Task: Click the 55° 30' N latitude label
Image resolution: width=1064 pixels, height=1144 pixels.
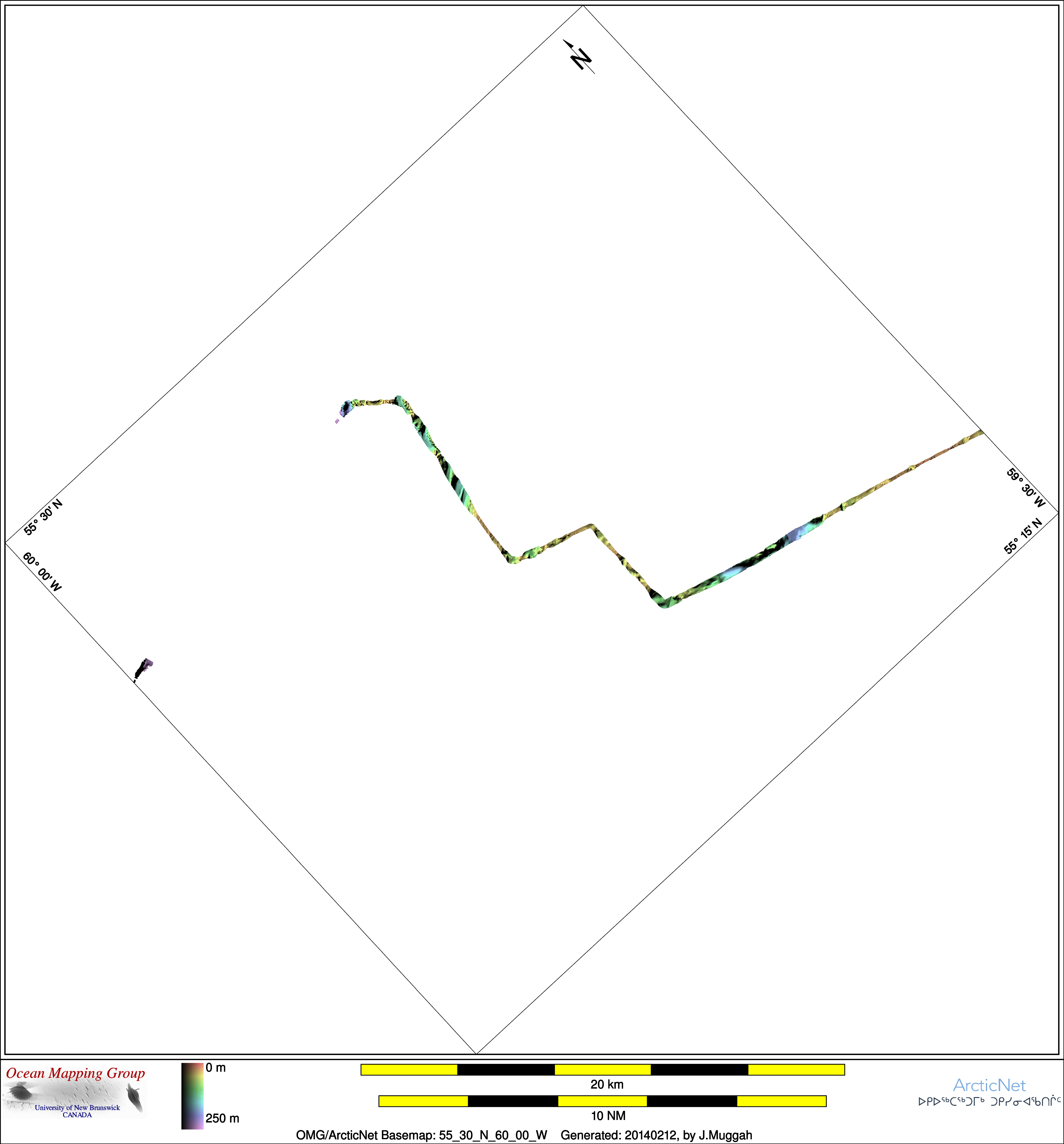Action: (x=43, y=517)
